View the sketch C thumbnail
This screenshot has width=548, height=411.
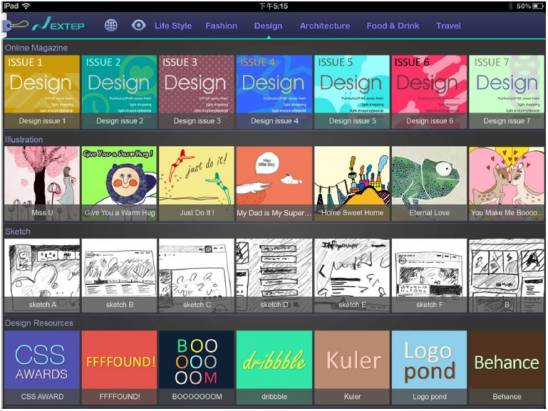pyautogui.click(x=196, y=275)
